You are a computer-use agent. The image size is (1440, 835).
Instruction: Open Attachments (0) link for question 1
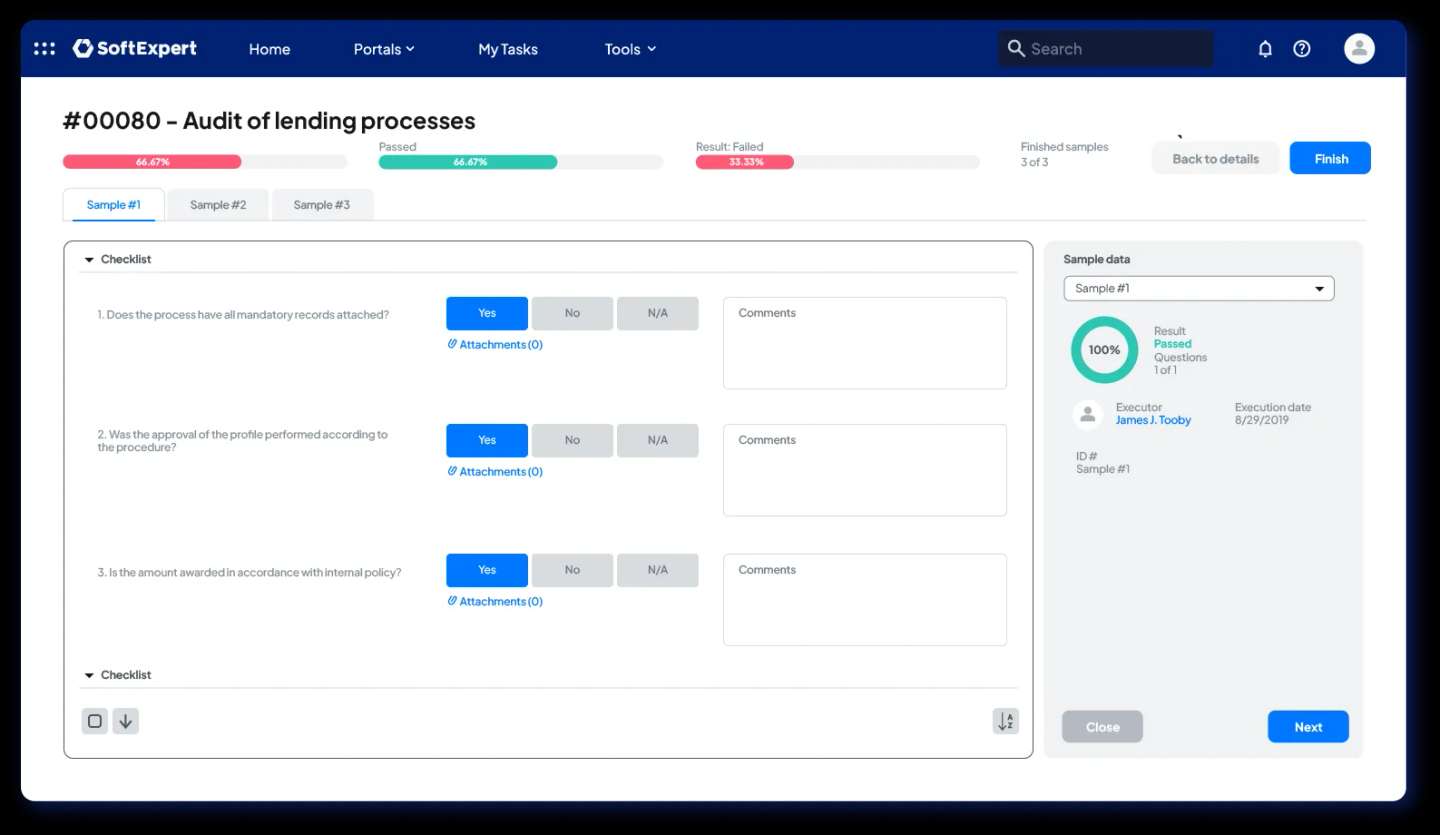[496, 345]
